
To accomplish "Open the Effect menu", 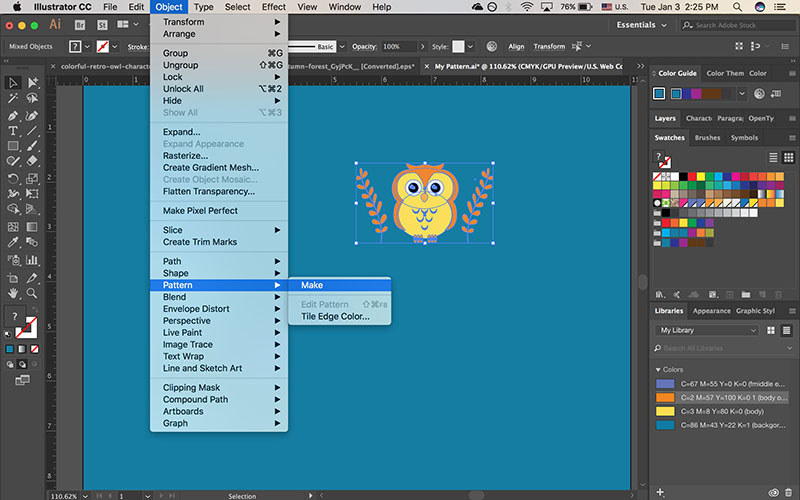I will [x=273, y=7].
